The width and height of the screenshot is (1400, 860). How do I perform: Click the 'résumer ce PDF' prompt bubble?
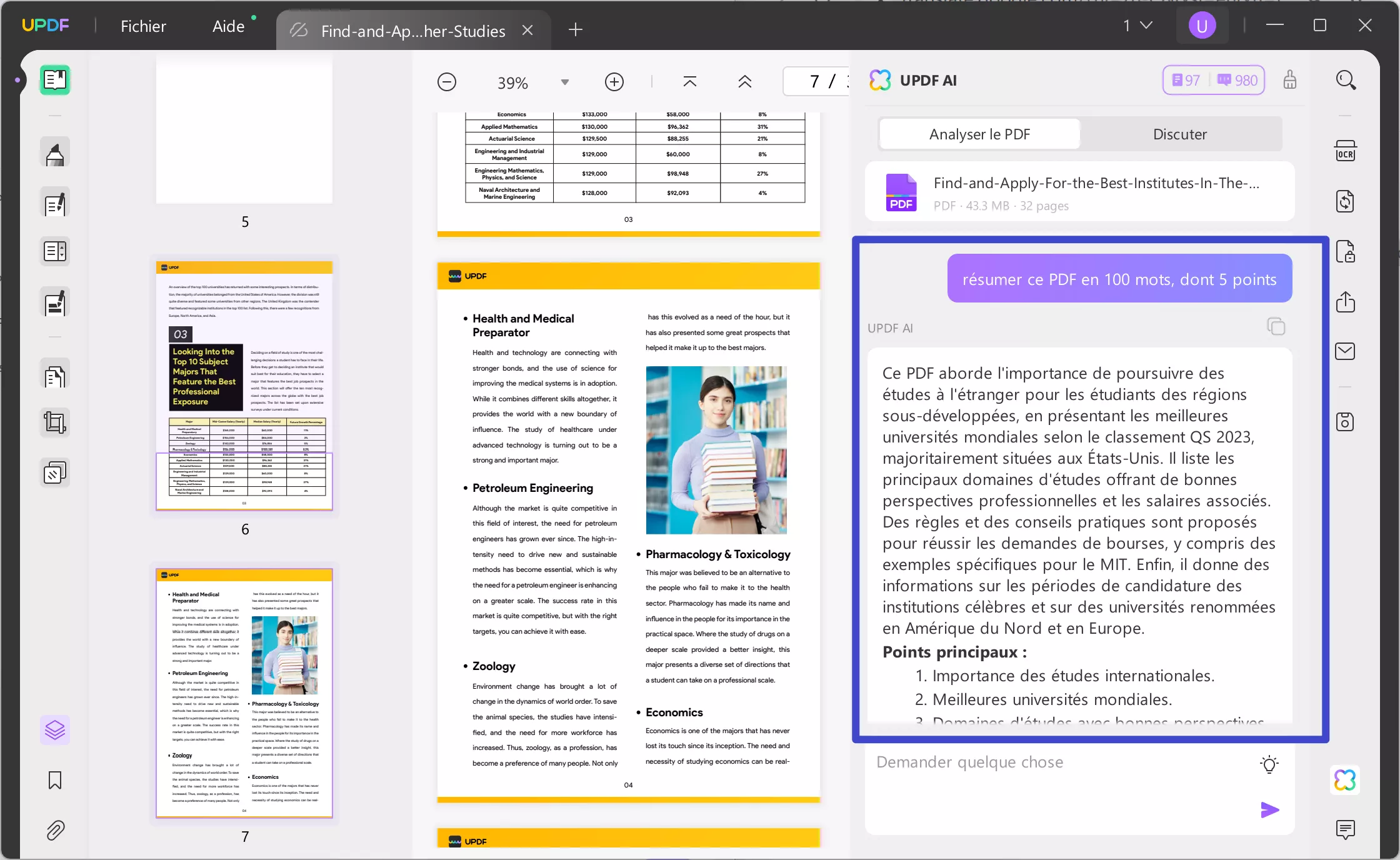[x=1119, y=279]
